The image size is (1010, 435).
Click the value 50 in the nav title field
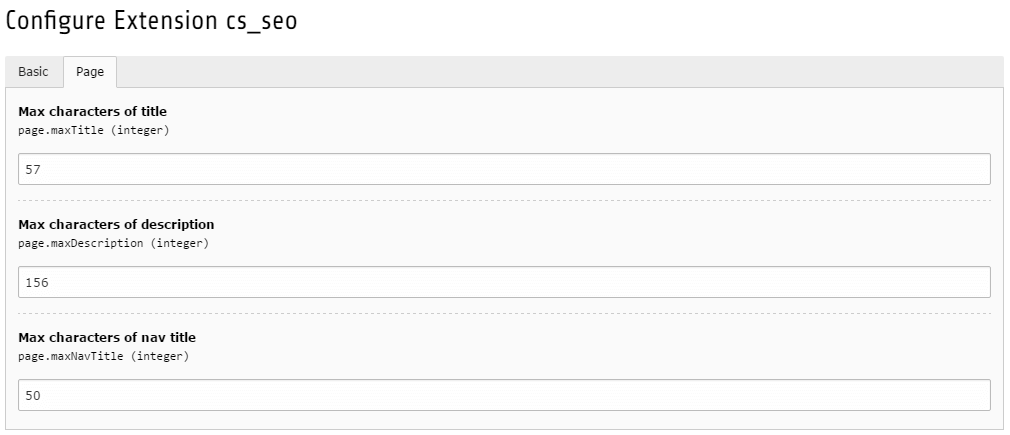click(x=33, y=395)
